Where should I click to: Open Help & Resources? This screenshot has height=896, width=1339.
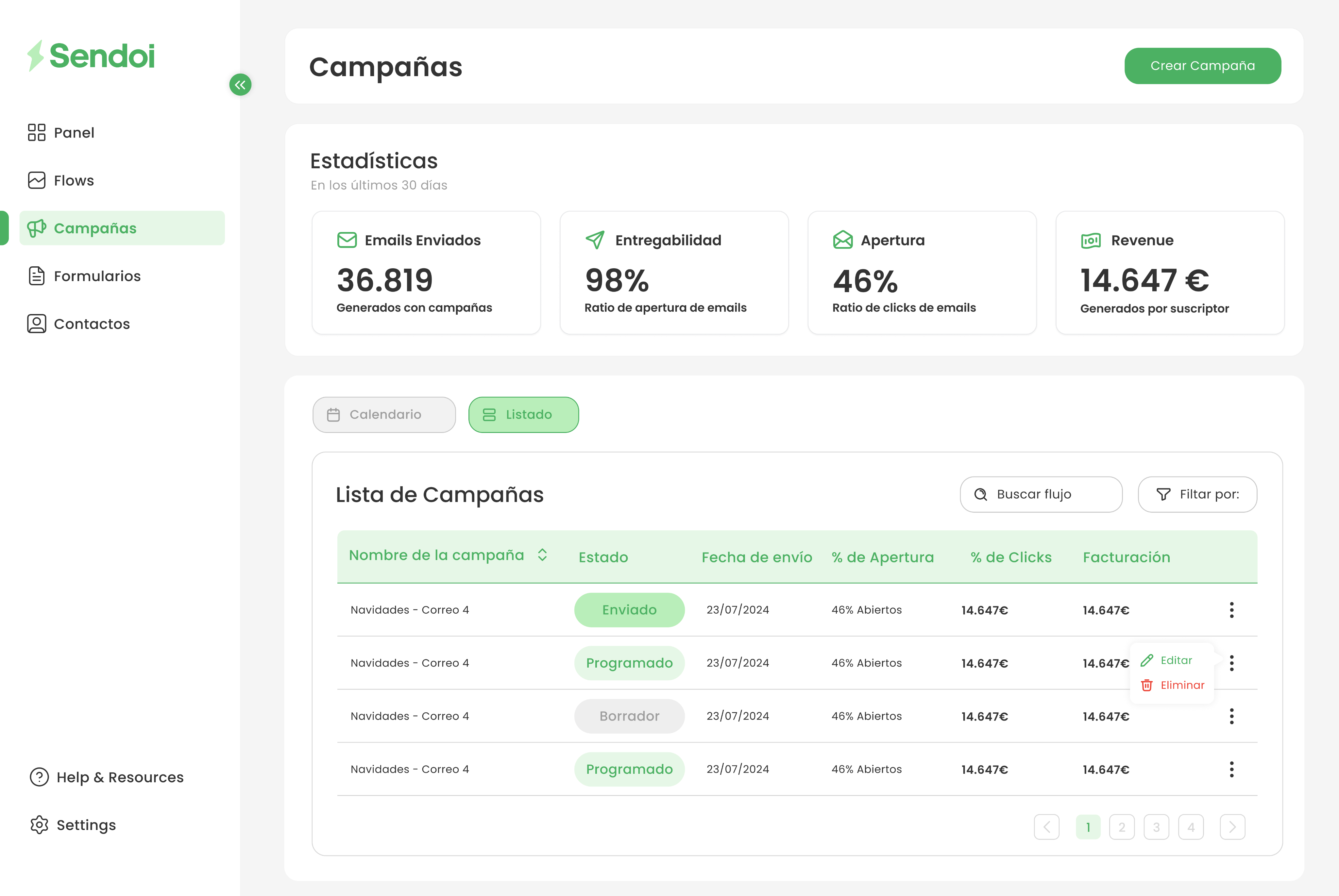119,777
